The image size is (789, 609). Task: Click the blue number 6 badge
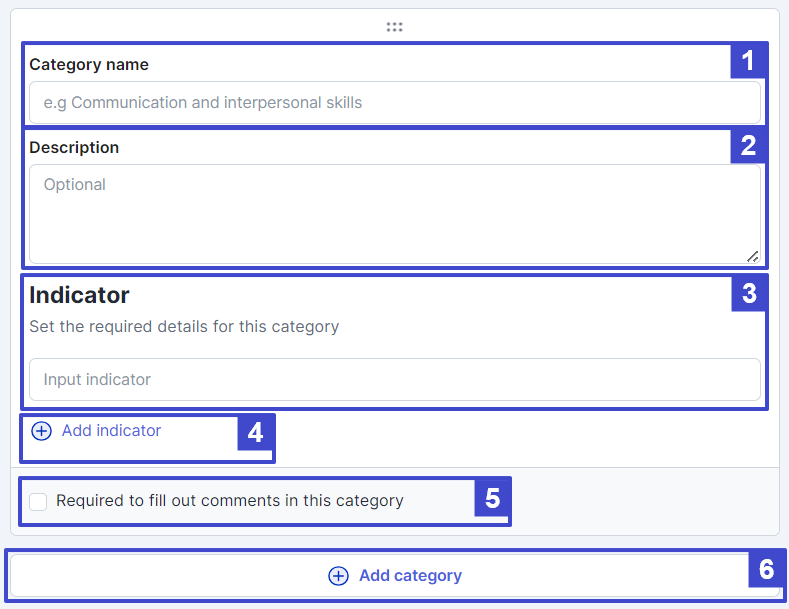[x=766, y=569]
